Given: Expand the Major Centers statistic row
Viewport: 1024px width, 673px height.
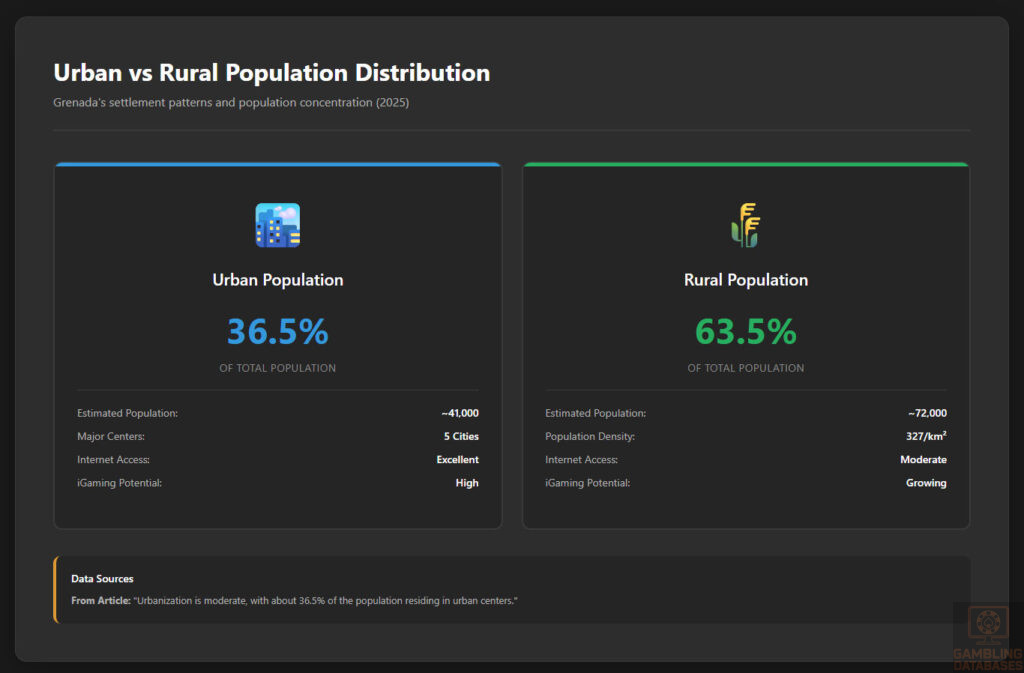Looking at the screenshot, I should pyautogui.click(x=277, y=436).
